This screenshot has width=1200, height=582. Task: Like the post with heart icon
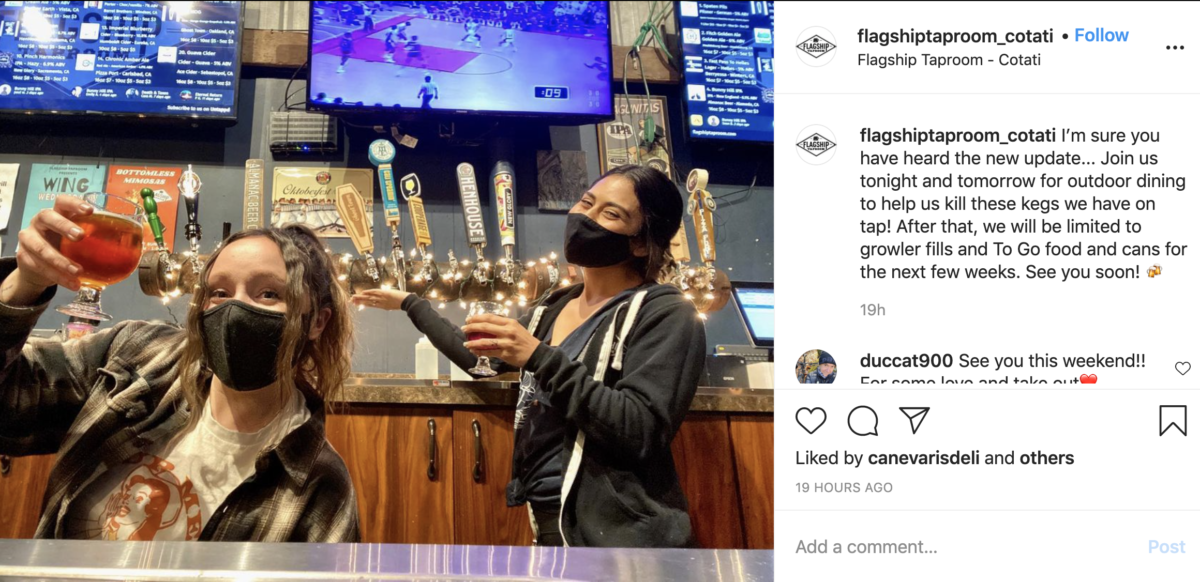pos(811,421)
